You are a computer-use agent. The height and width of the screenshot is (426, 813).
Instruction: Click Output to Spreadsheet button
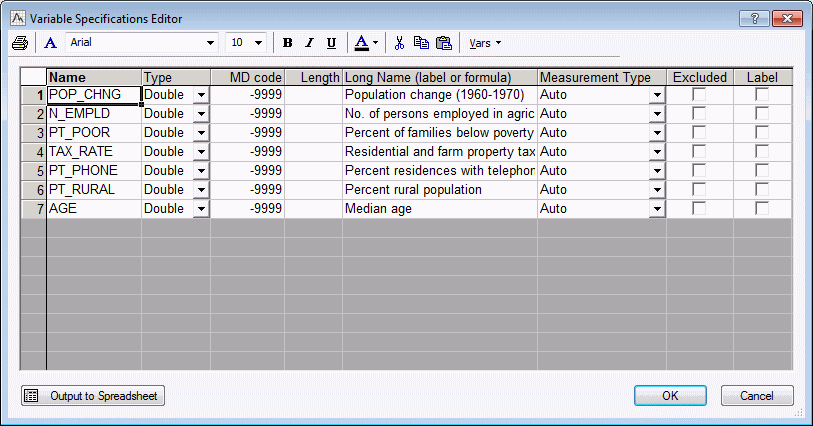pyautogui.click(x=93, y=396)
